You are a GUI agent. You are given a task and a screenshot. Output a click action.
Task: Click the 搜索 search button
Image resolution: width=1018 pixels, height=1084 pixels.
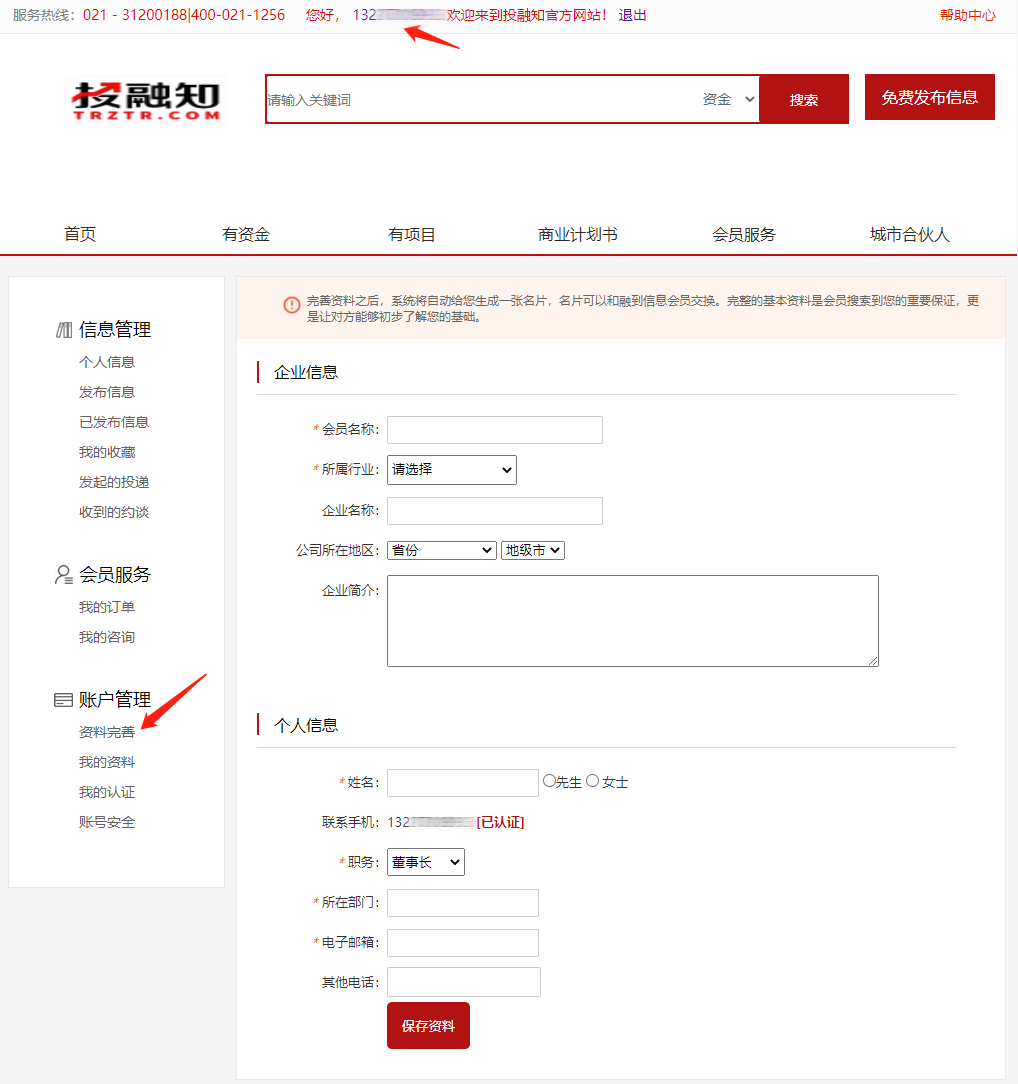(x=803, y=99)
